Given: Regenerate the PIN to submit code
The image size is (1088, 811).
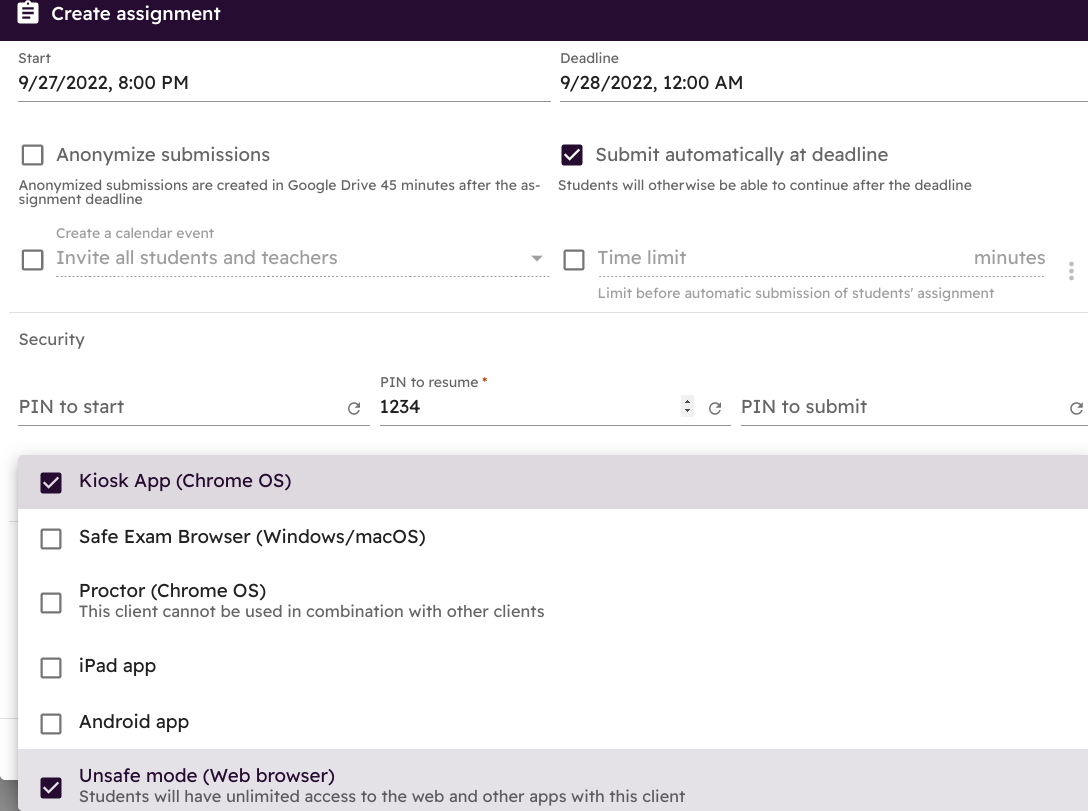Looking at the screenshot, I should [x=1076, y=408].
